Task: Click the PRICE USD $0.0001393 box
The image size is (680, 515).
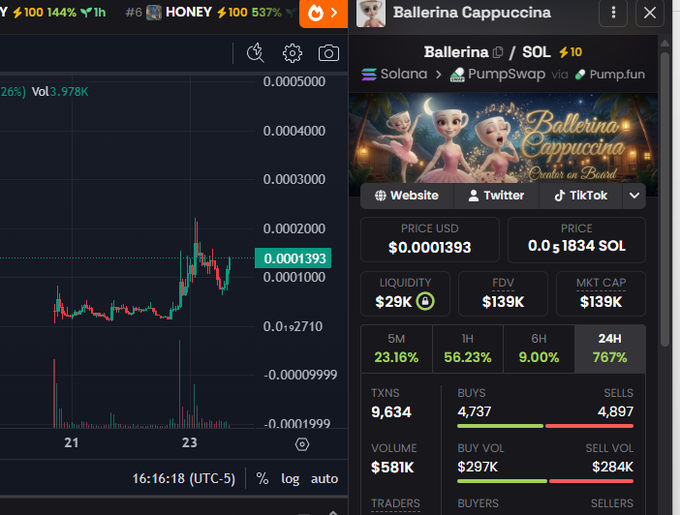Action: coord(430,240)
